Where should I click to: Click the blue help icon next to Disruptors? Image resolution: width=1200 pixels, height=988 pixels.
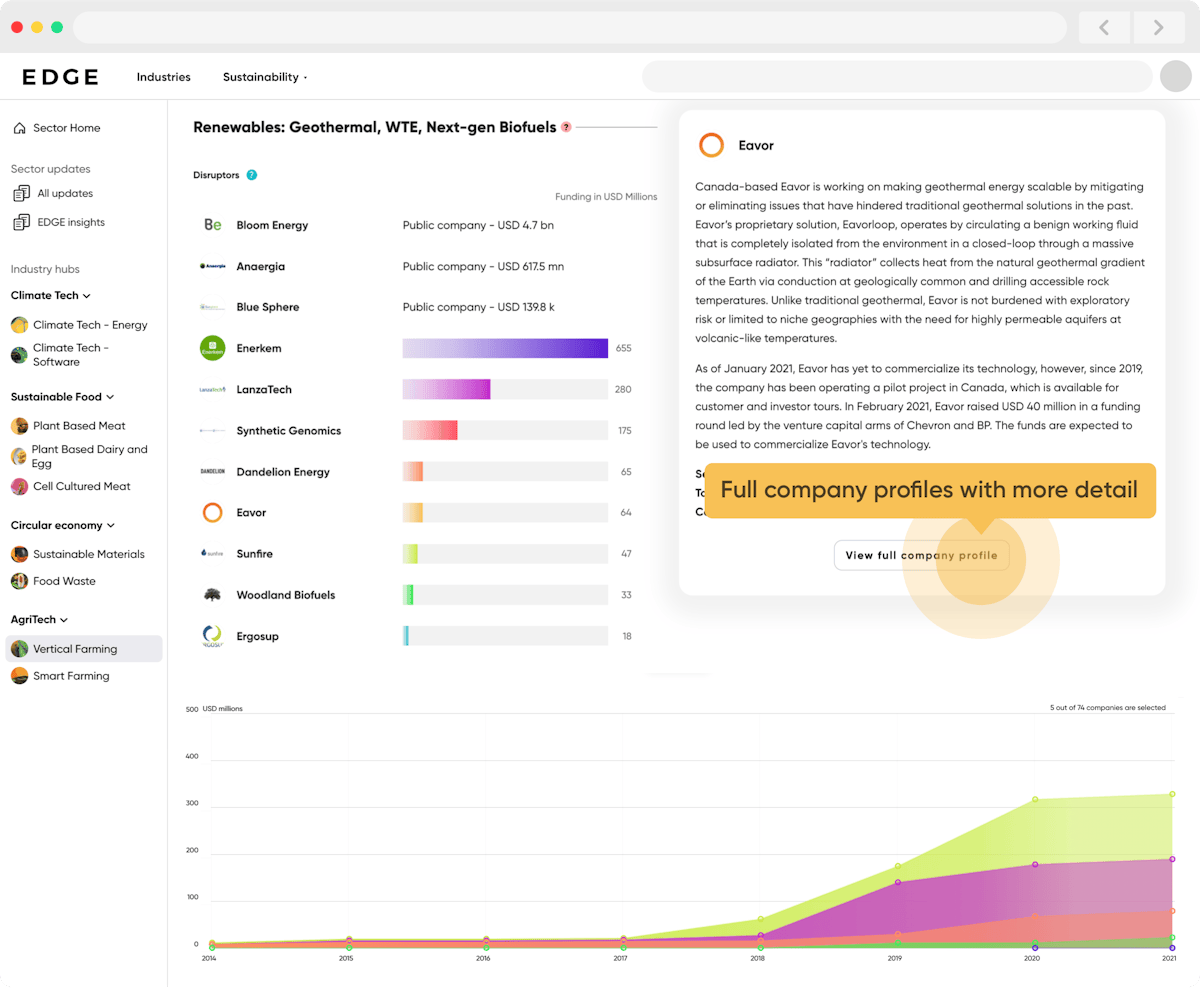tap(252, 175)
